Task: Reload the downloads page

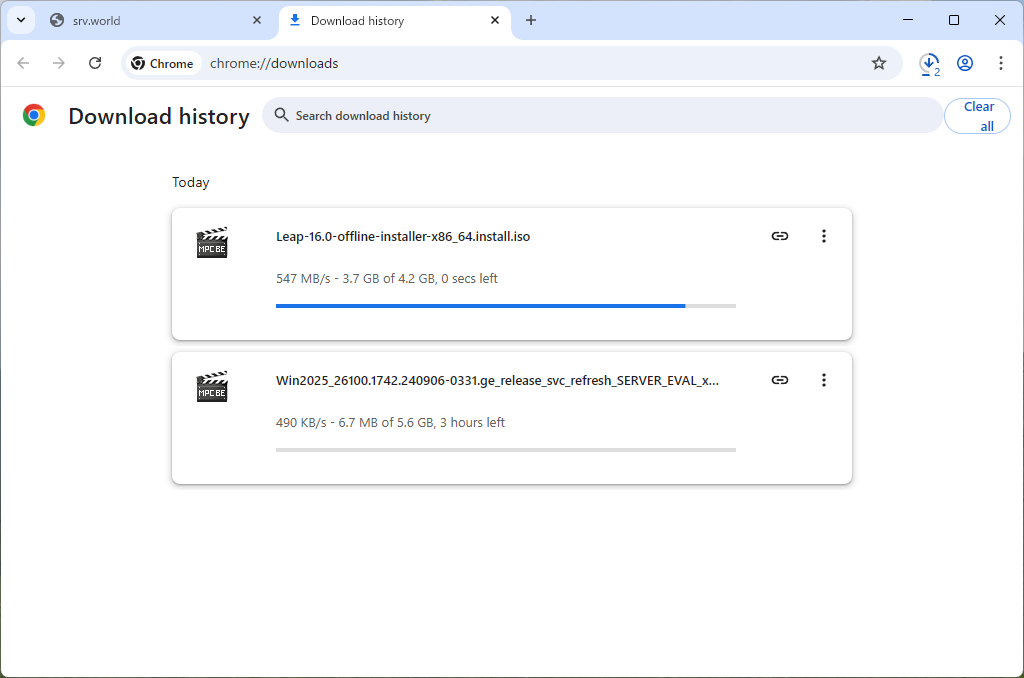Action: [95, 63]
